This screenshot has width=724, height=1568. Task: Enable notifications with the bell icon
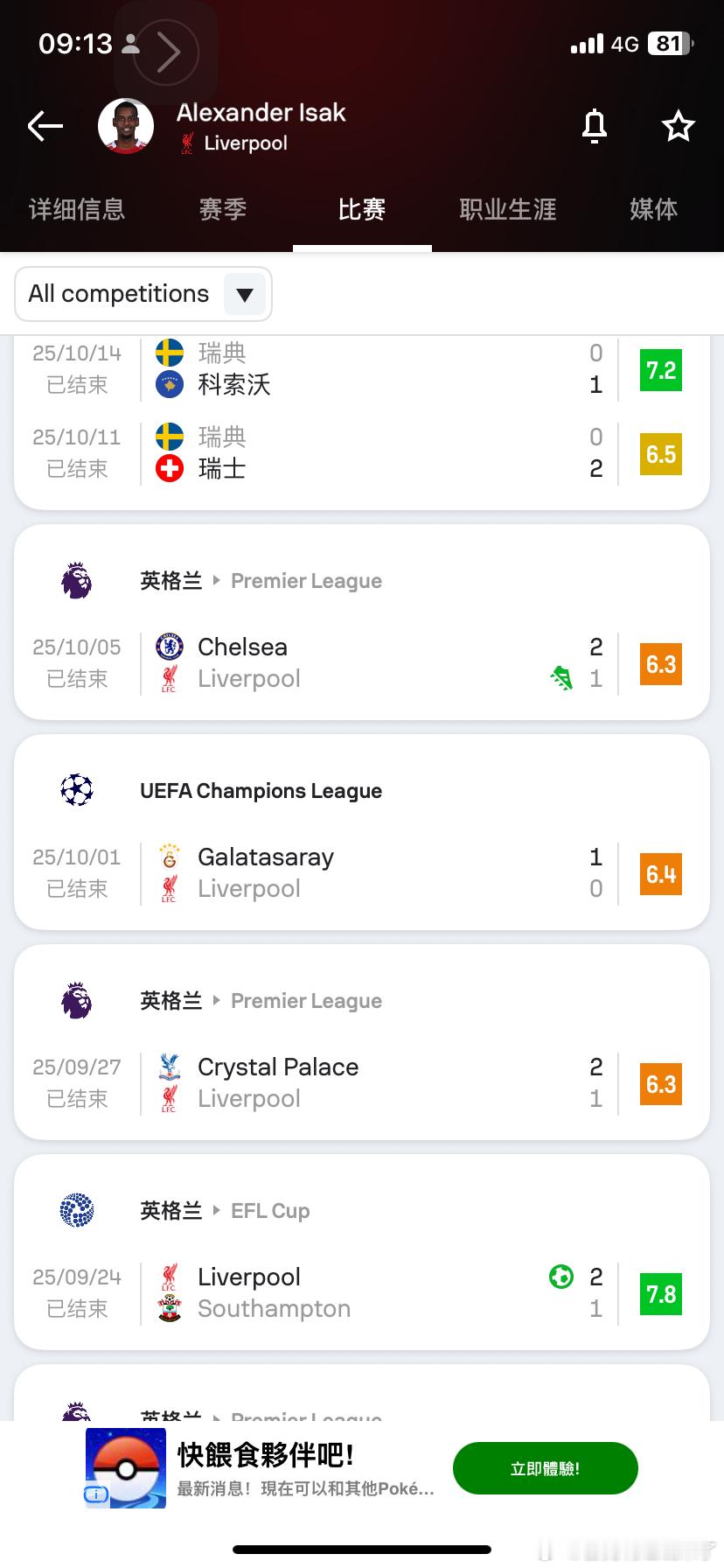[595, 127]
